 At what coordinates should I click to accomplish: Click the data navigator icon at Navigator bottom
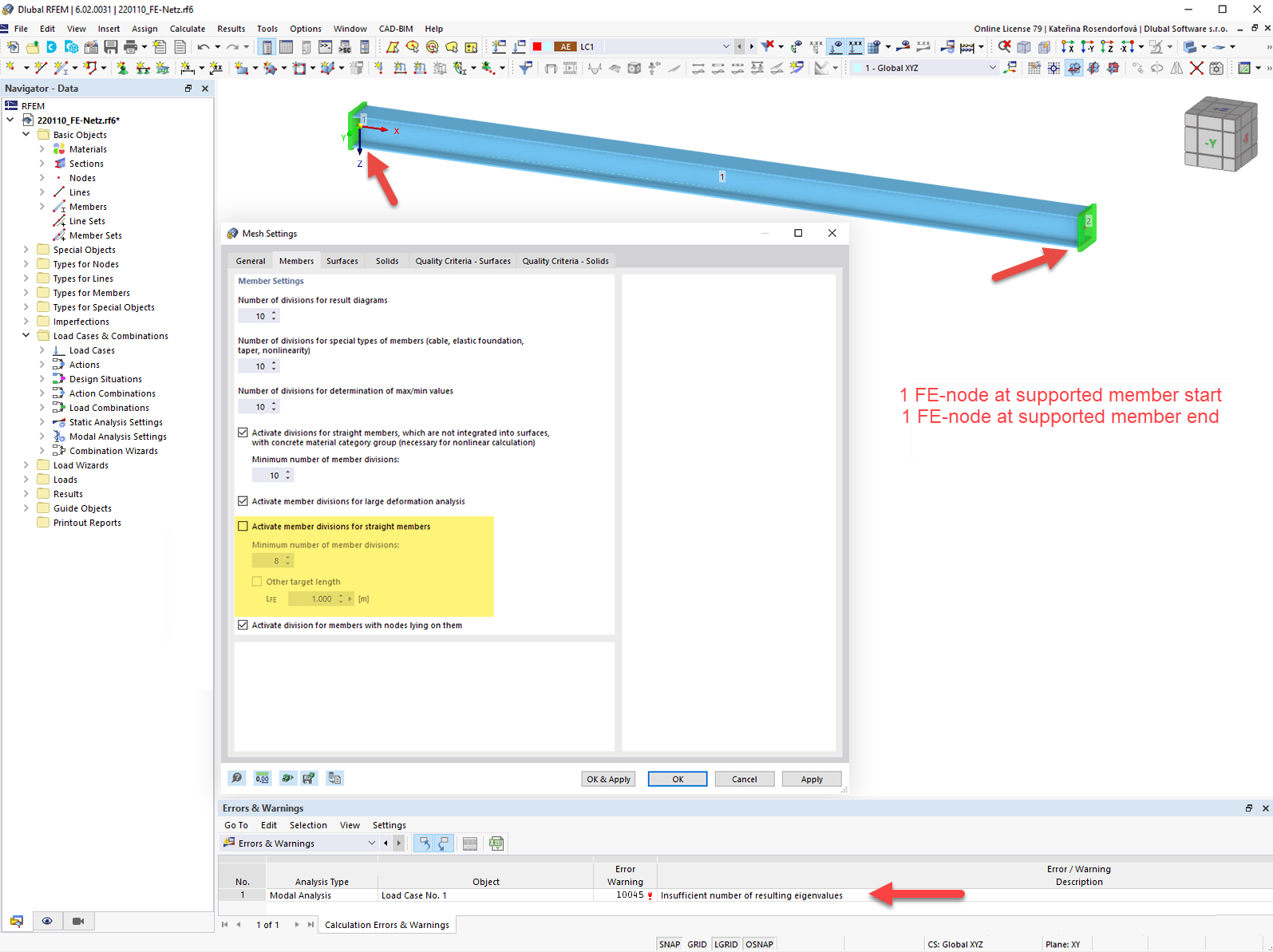pyautogui.click(x=17, y=922)
